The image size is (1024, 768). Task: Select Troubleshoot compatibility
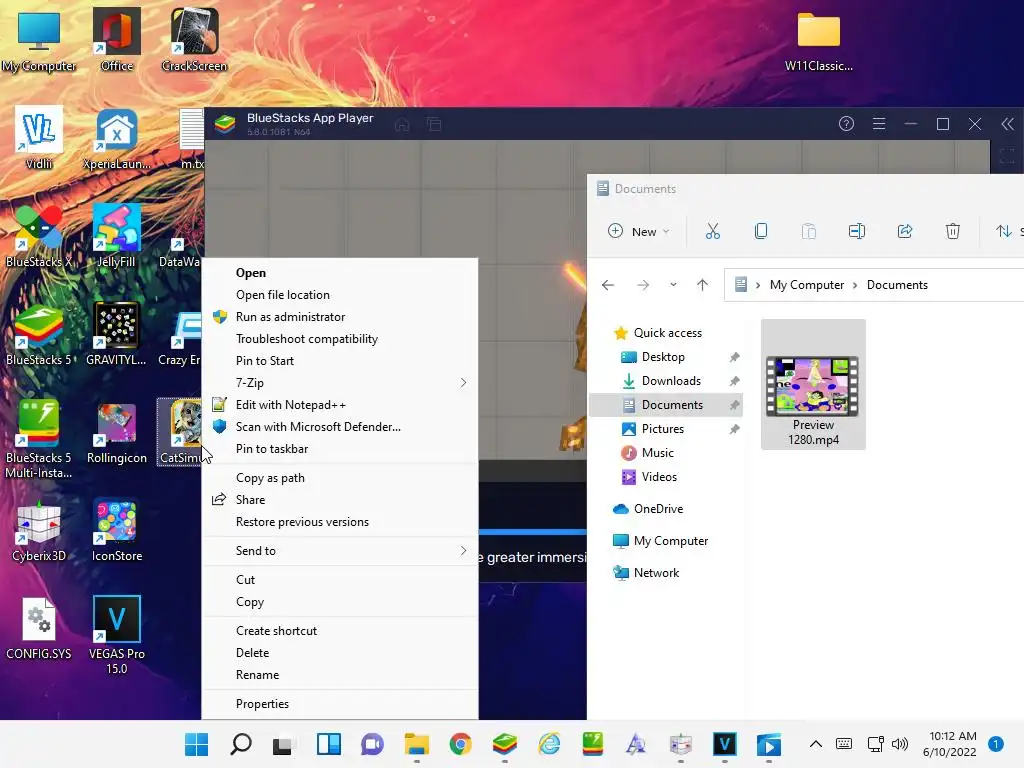[340, 339]
